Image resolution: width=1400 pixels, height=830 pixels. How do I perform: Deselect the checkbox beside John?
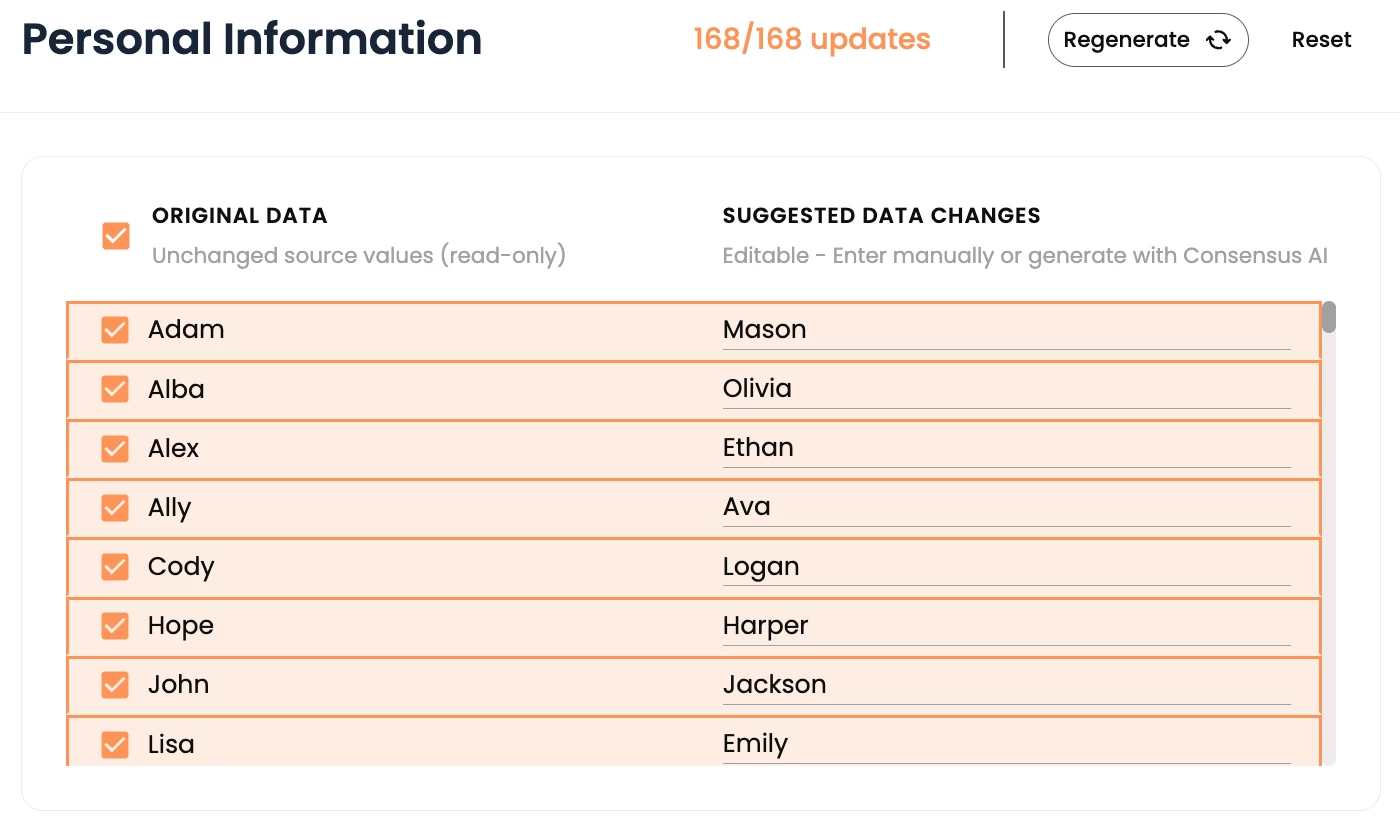(x=115, y=685)
